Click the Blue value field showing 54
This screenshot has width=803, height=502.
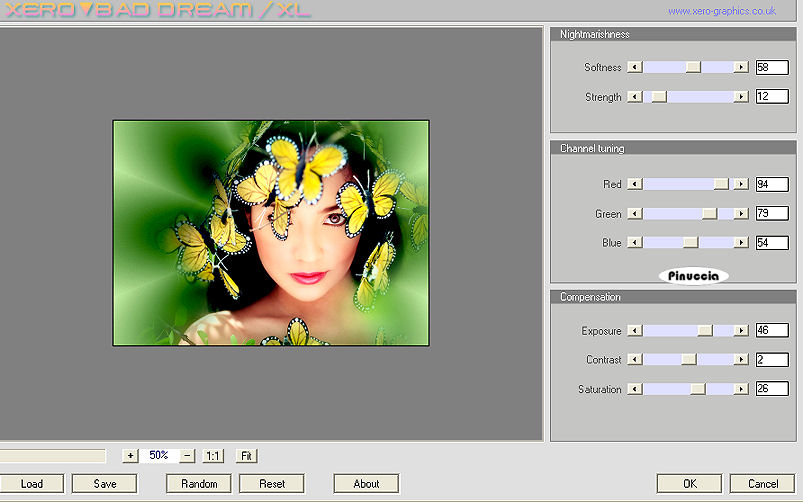(772, 242)
